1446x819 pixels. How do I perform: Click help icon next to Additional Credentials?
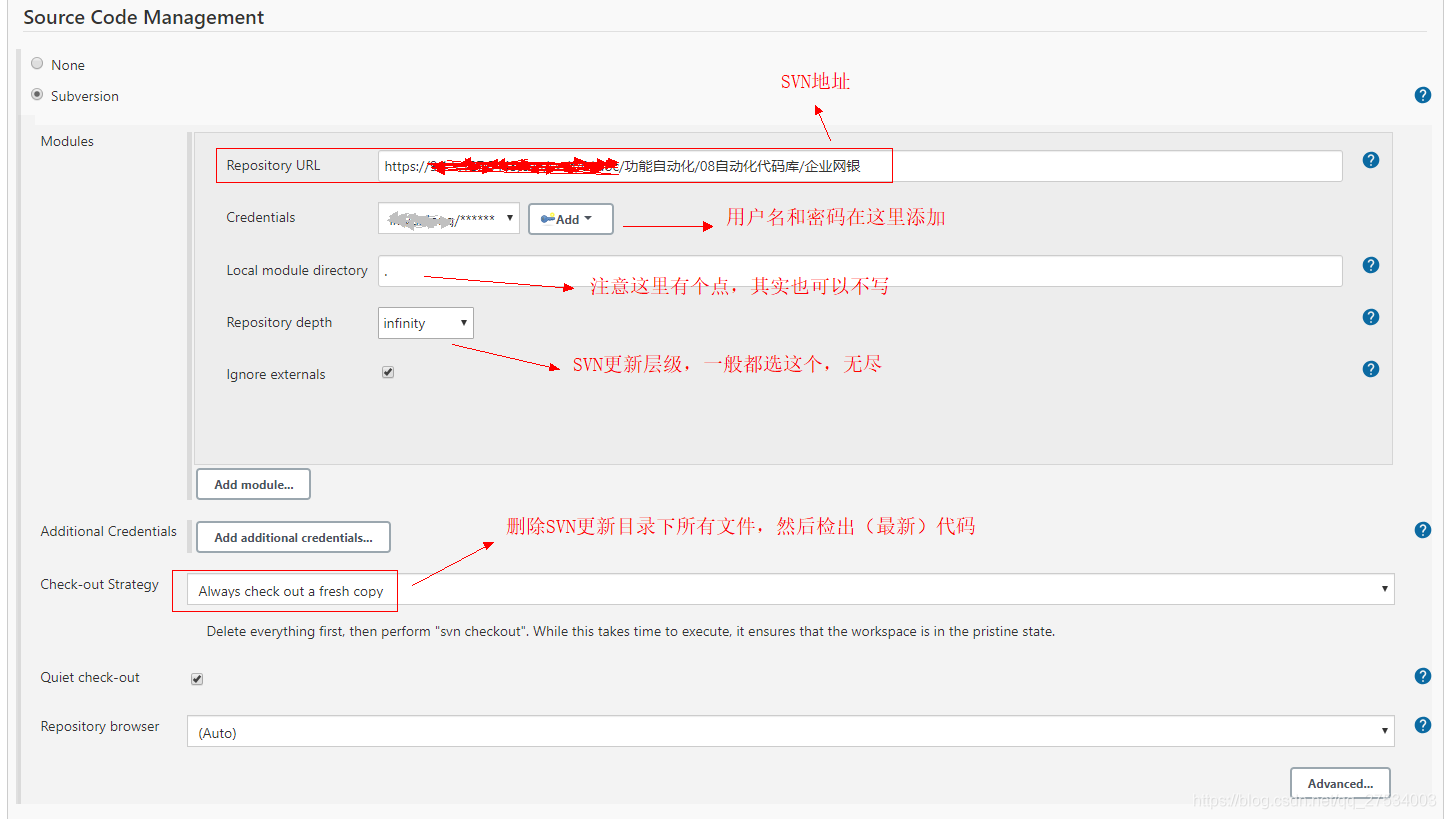tap(1422, 529)
